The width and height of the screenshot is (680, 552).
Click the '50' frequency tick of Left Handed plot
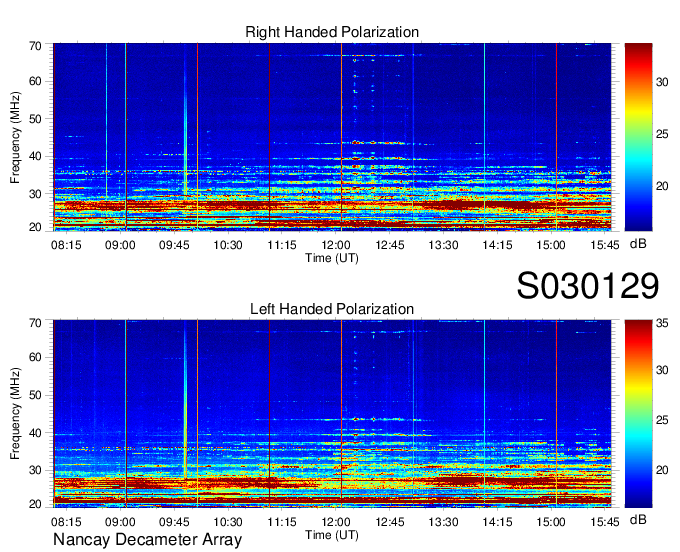pyautogui.click(x=35, y=395)
